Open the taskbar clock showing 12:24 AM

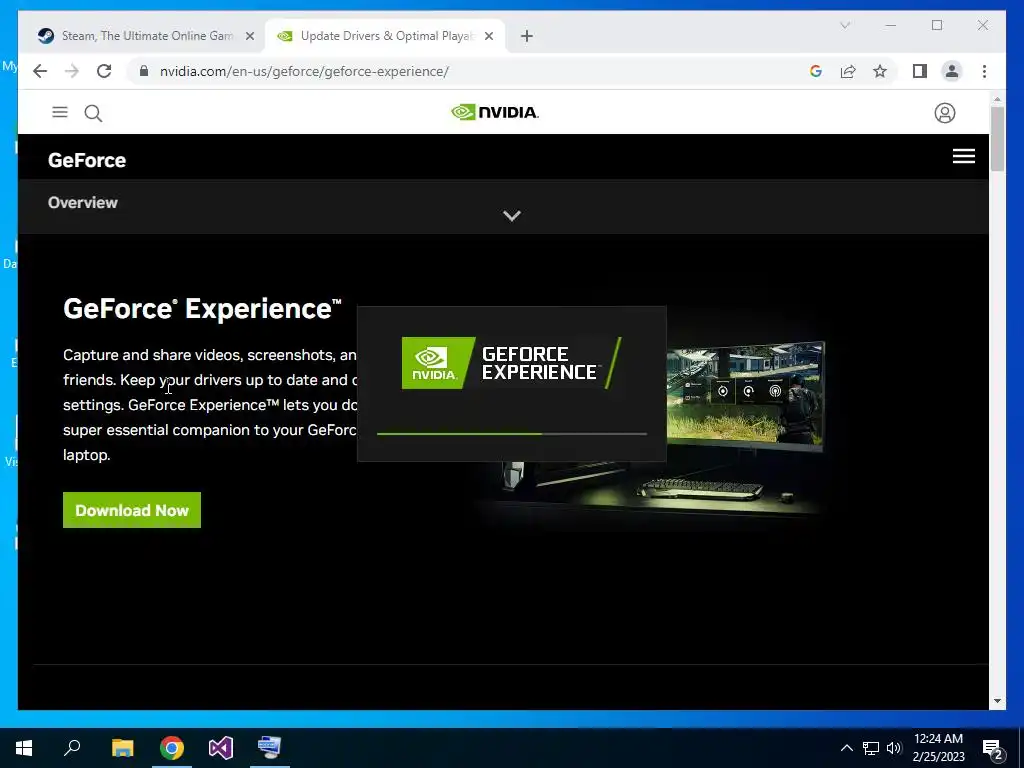coord(938,748)
